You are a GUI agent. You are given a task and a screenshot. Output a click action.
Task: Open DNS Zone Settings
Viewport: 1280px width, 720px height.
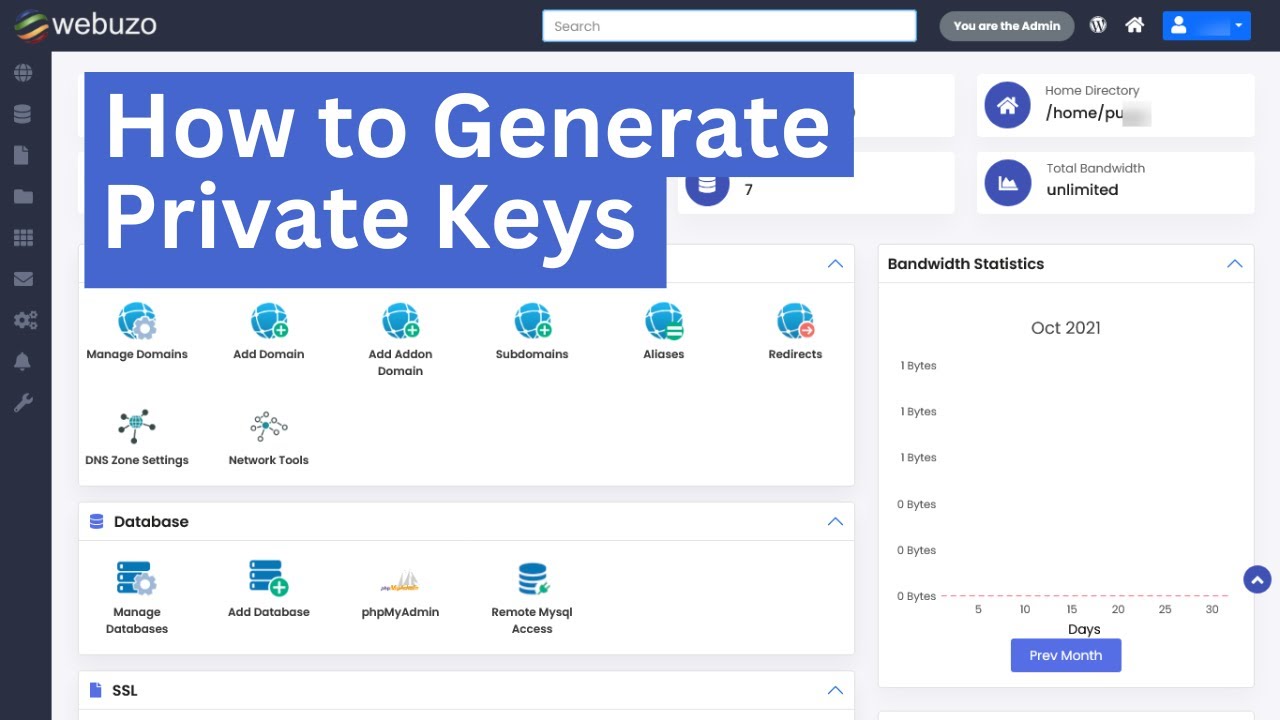(x=137, y=427)
